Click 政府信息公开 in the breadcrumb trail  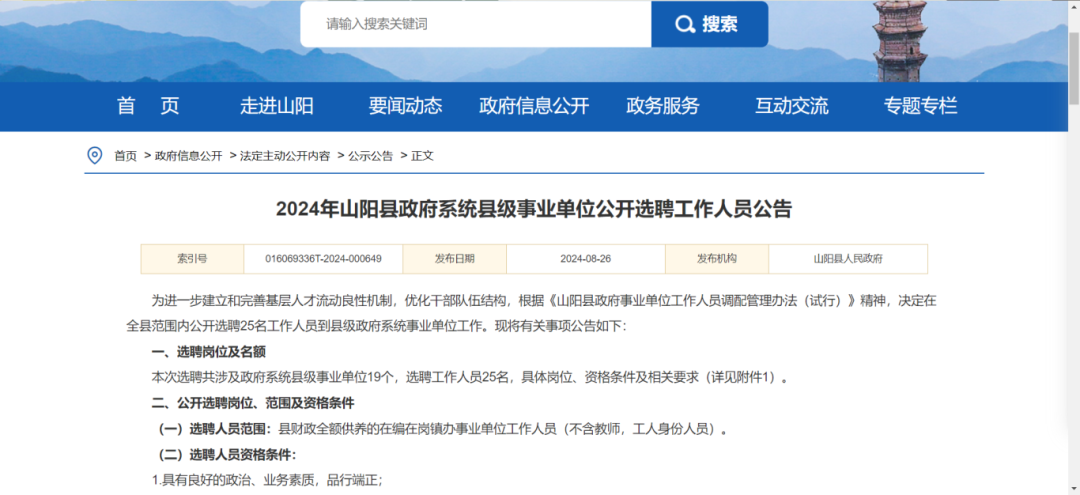point(188,156)
